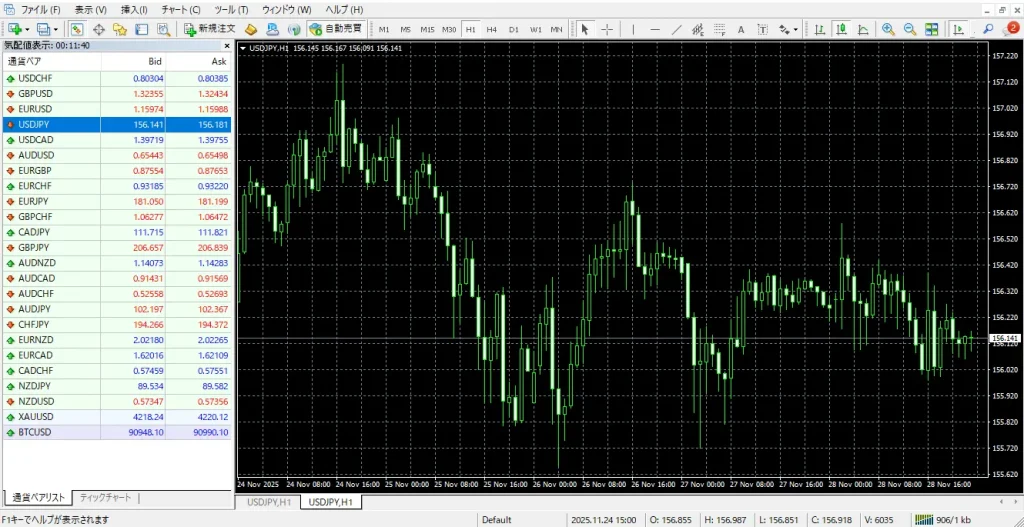Expand the profiles dropdown arrow
The image size is (1024, 527).
[x=57, y=29]
